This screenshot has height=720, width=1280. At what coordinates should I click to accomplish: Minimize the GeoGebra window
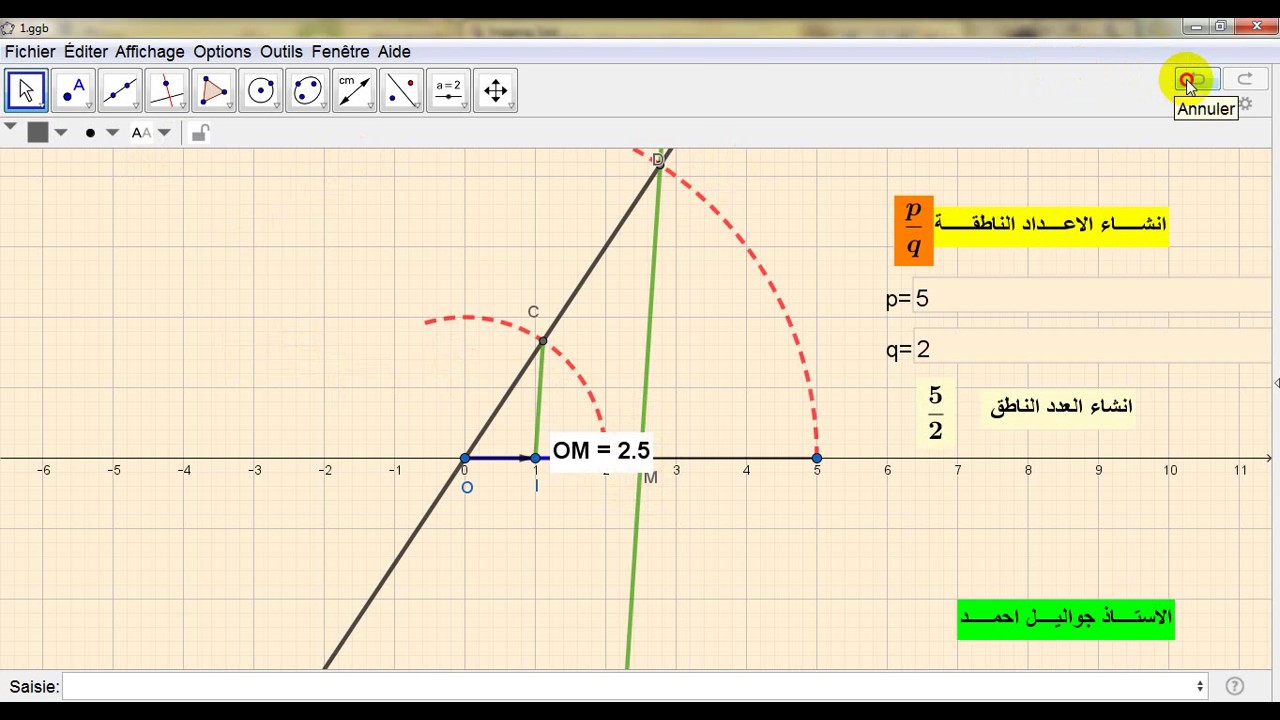1194,27
